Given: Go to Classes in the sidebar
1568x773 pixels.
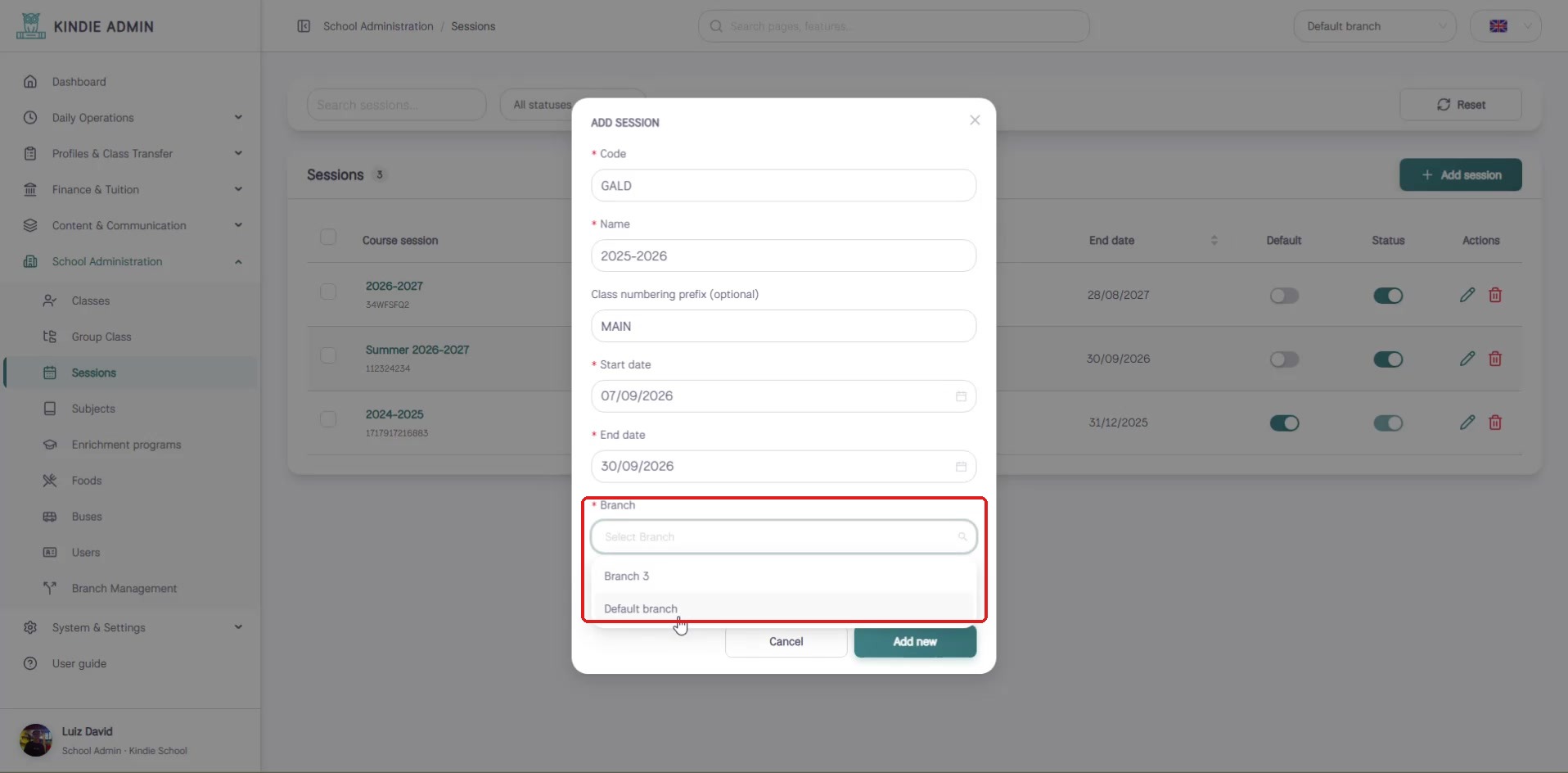Looking at the screenshot, I should tap(90, 301).
